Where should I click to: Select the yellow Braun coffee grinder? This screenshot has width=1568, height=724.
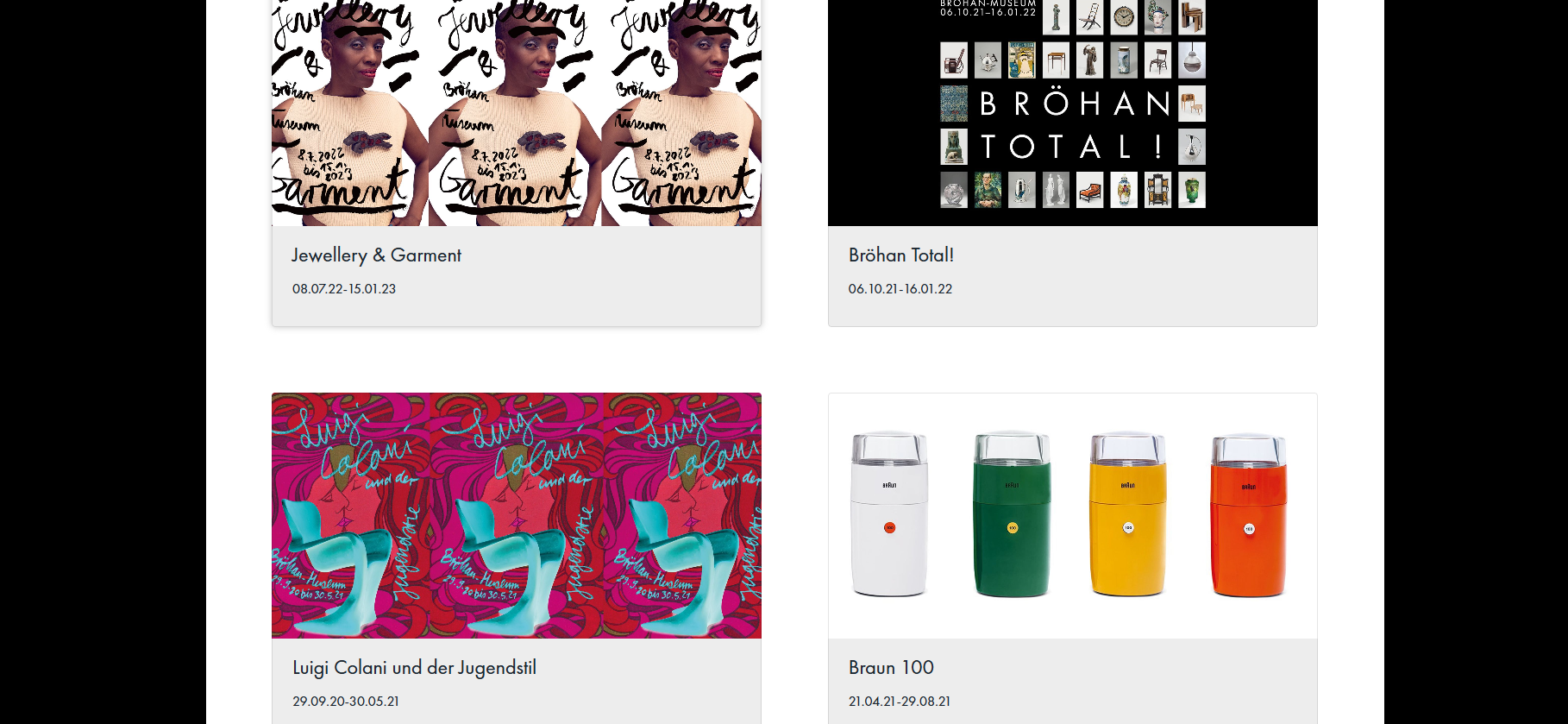click(x=1128, y=514)
